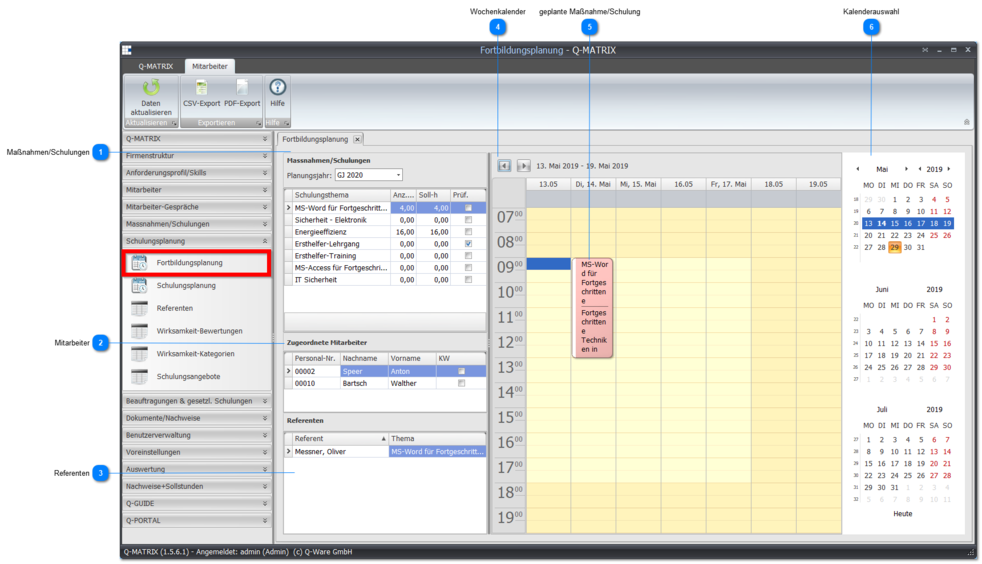Sort by the Schulungsthema column header
Screen dimensions: 982x564
pos(341,195)
